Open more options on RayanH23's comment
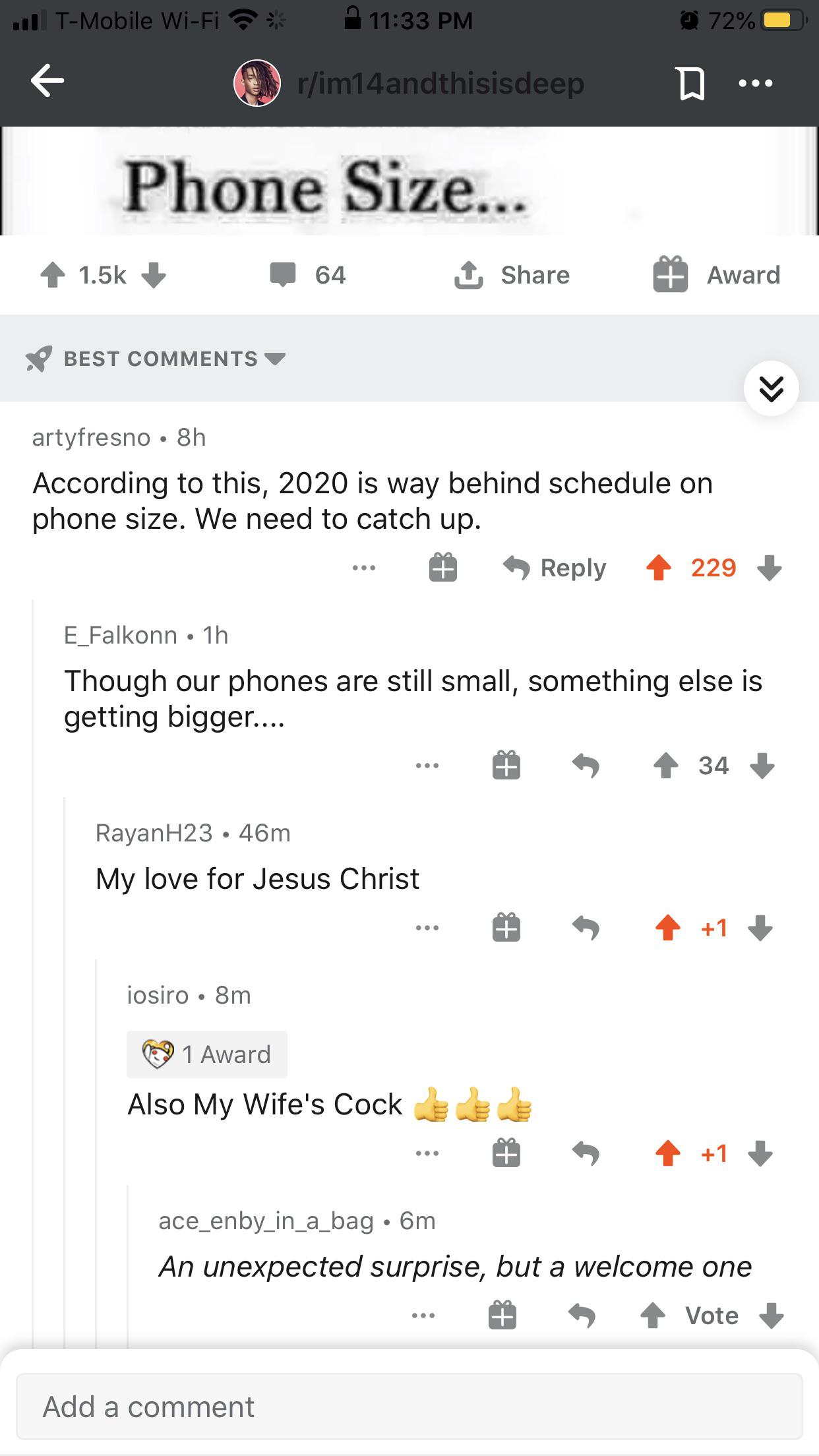The height and width of the screenshot is (1456, 819). 427,928
